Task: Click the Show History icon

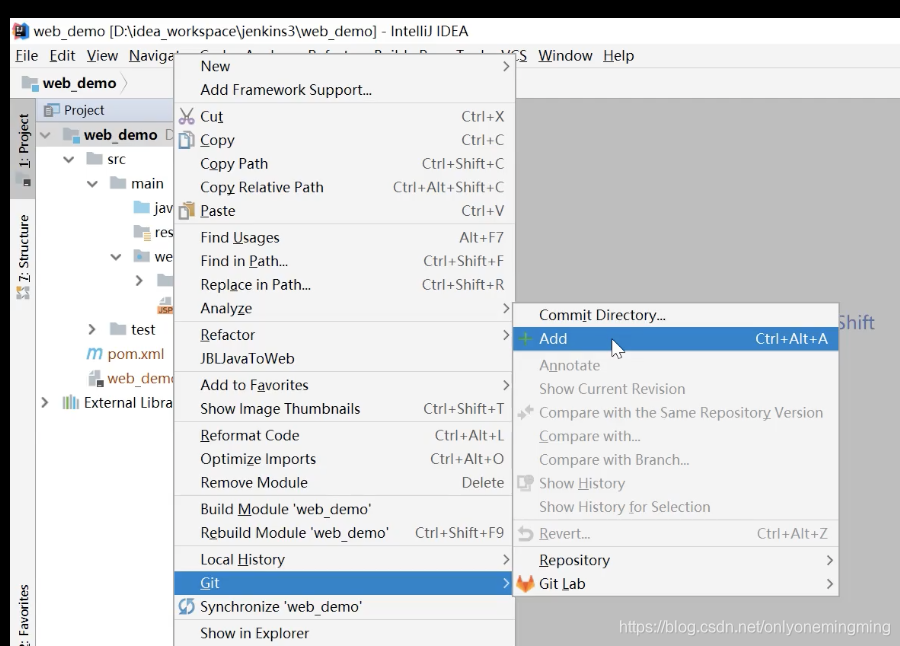Action: (x=525, y=483)
